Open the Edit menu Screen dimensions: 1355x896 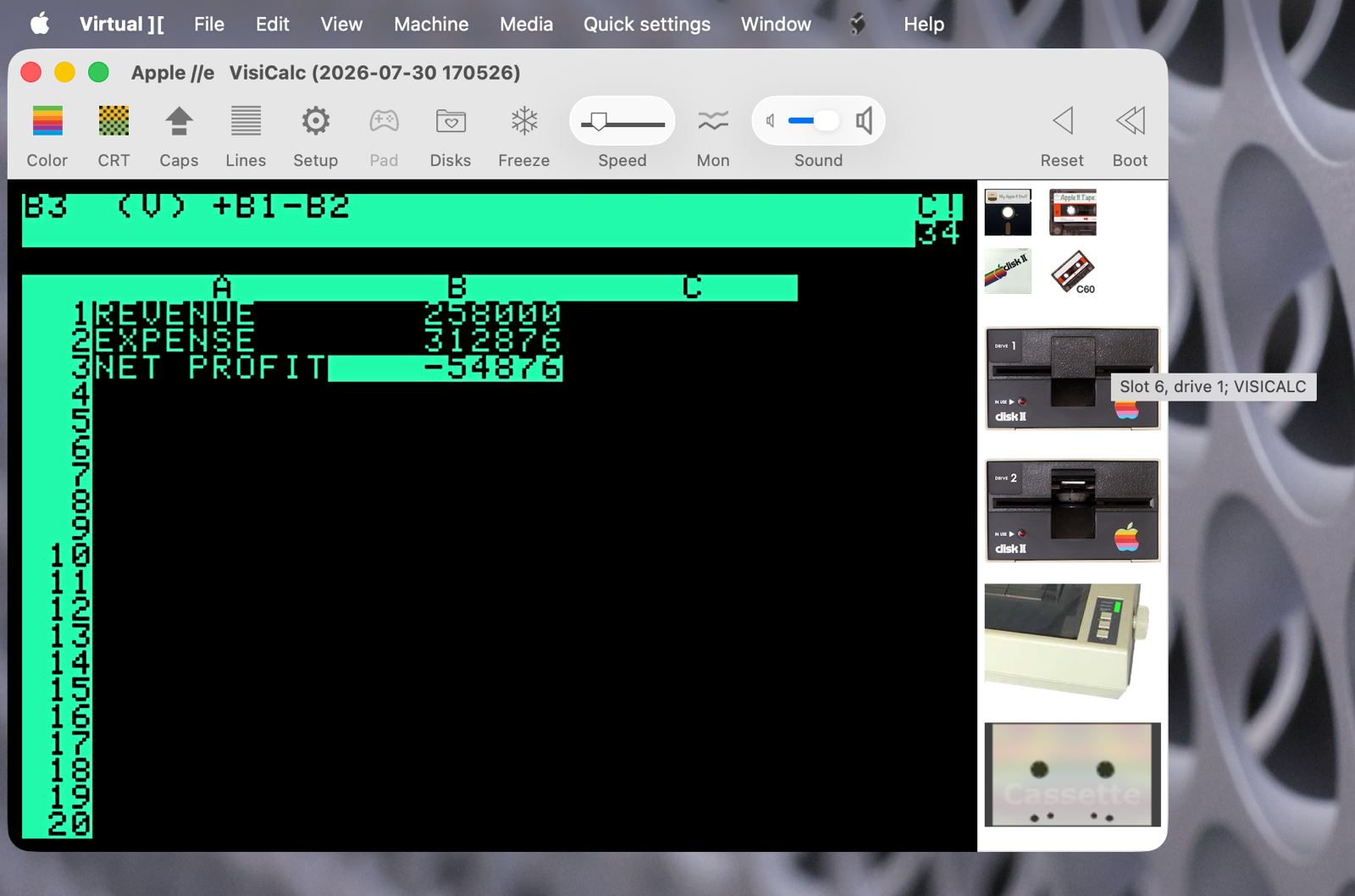tap(273, 24)
